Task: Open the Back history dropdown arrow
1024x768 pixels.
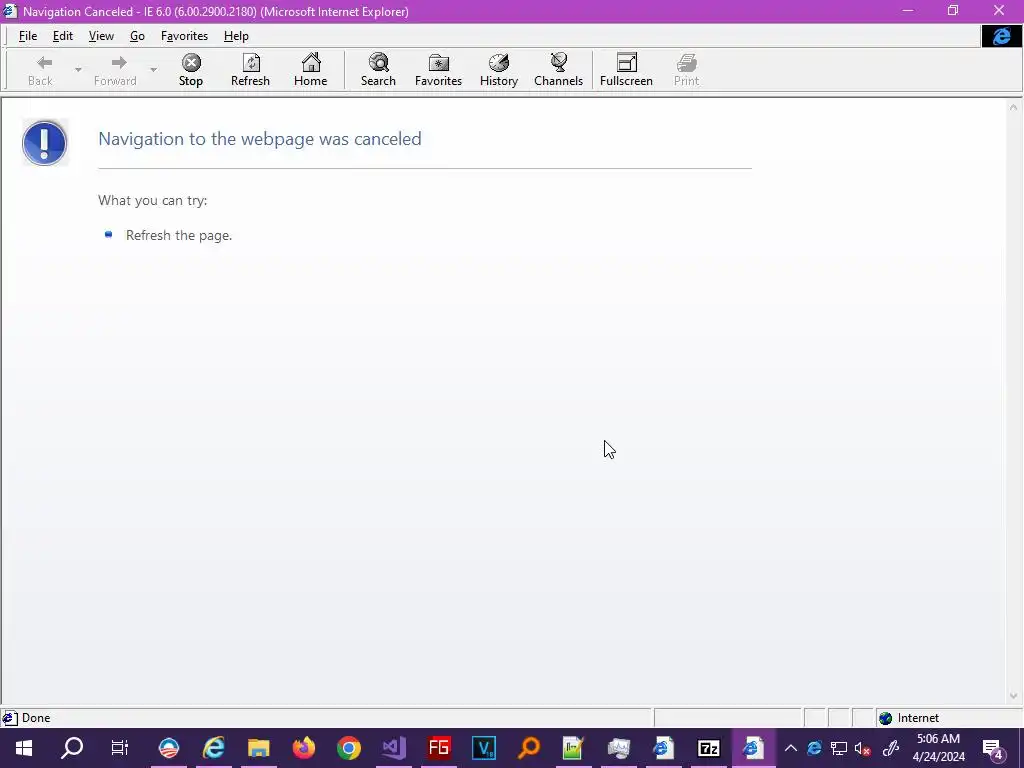Action: pos(78,70)
